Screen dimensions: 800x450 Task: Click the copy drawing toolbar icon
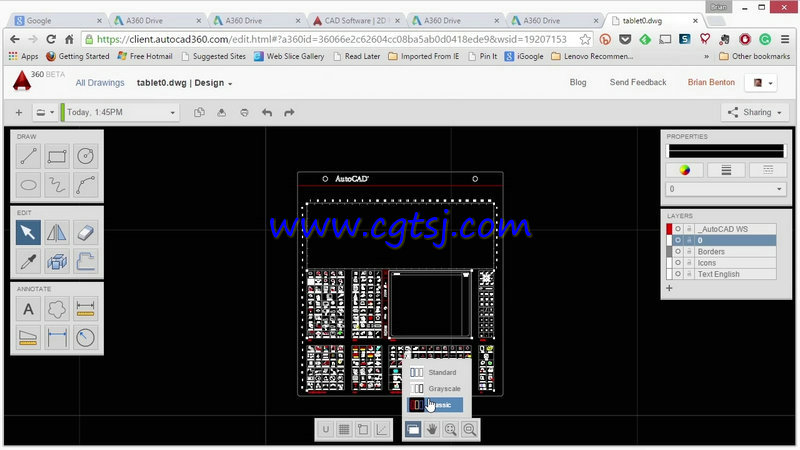(199, 112)
